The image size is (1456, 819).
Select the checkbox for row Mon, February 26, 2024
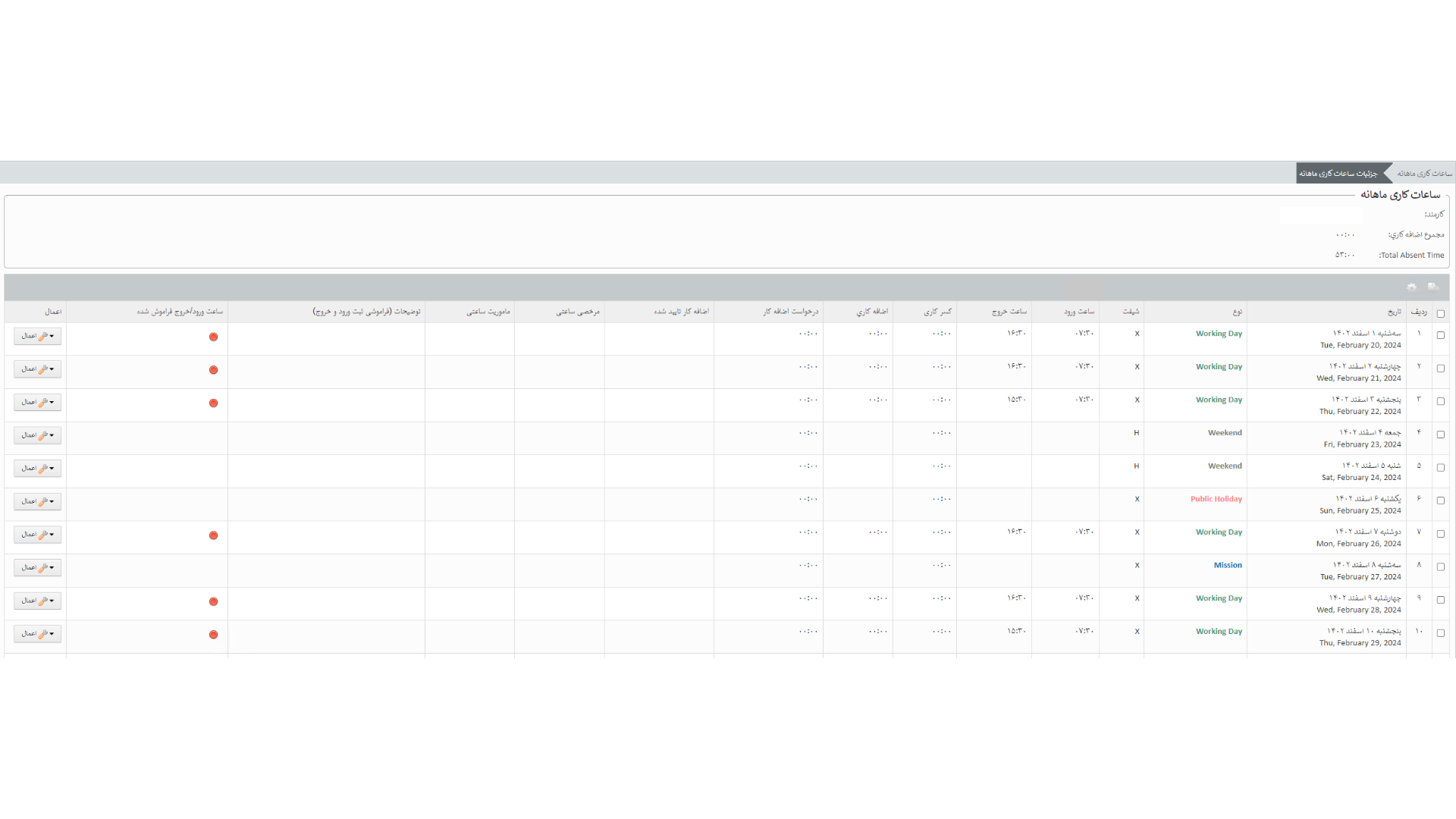[1441, 534]
